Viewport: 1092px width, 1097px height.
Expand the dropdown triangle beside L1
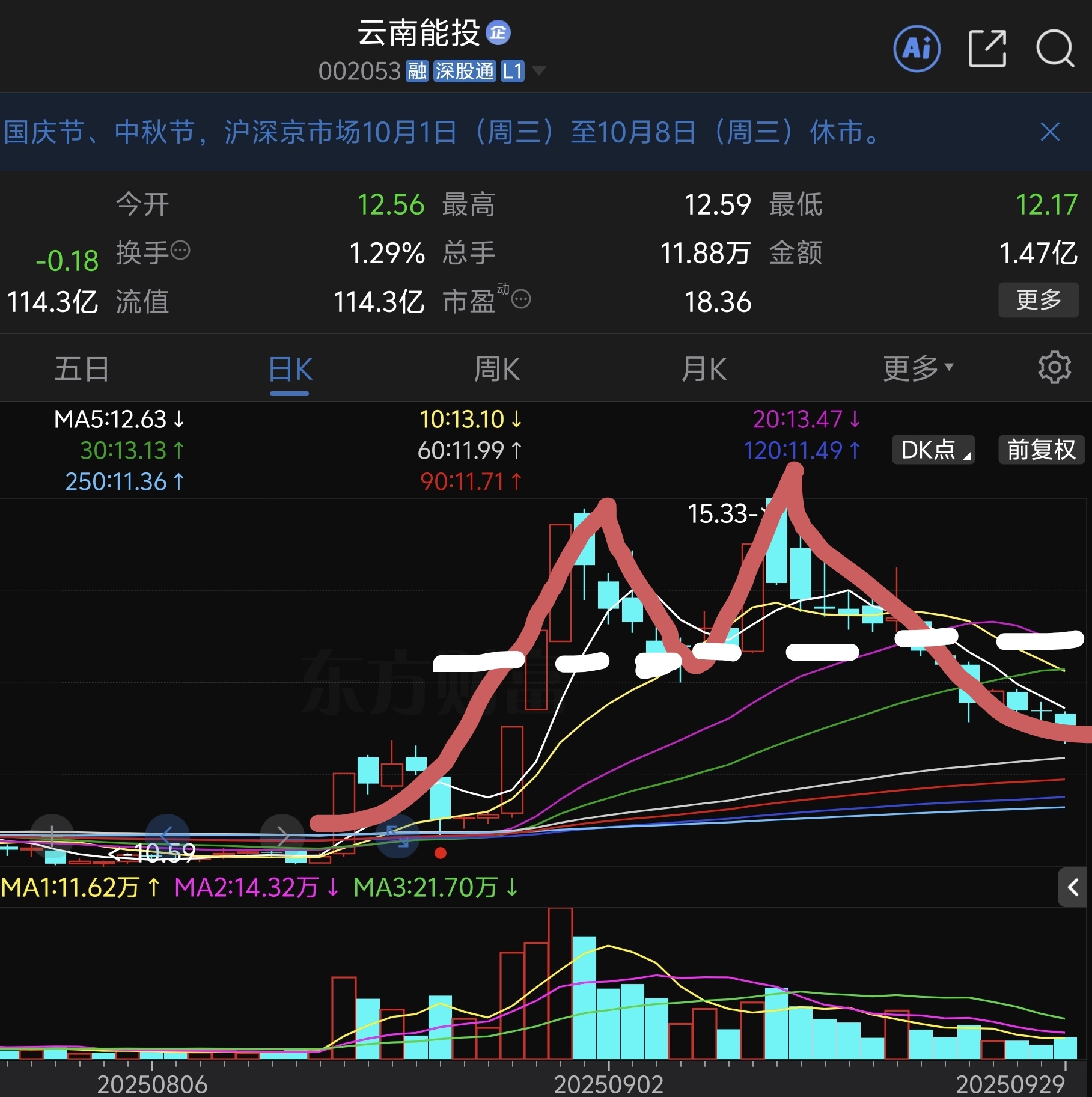[539, 71]
